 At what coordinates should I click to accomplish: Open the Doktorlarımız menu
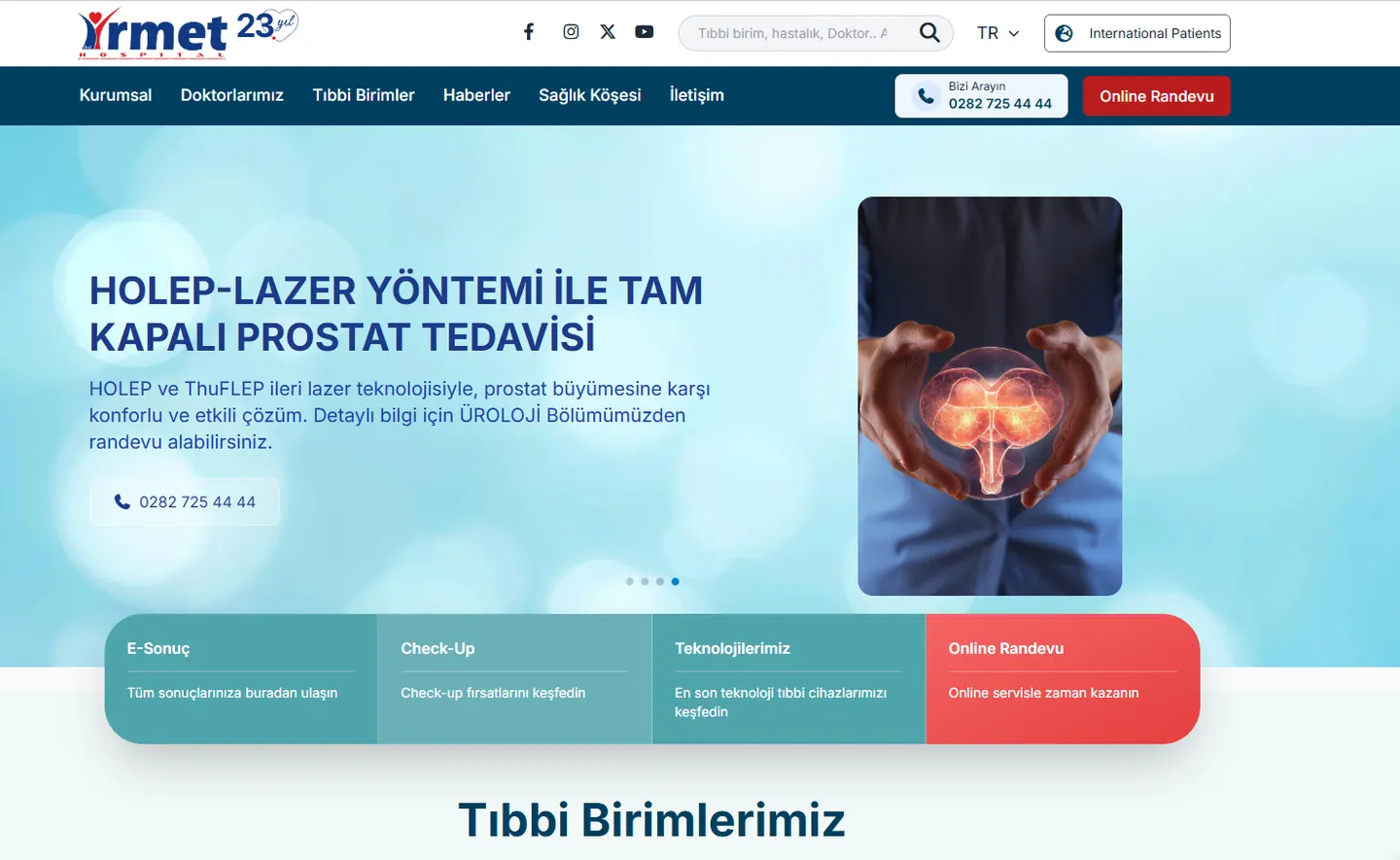[x=232, y=95]
